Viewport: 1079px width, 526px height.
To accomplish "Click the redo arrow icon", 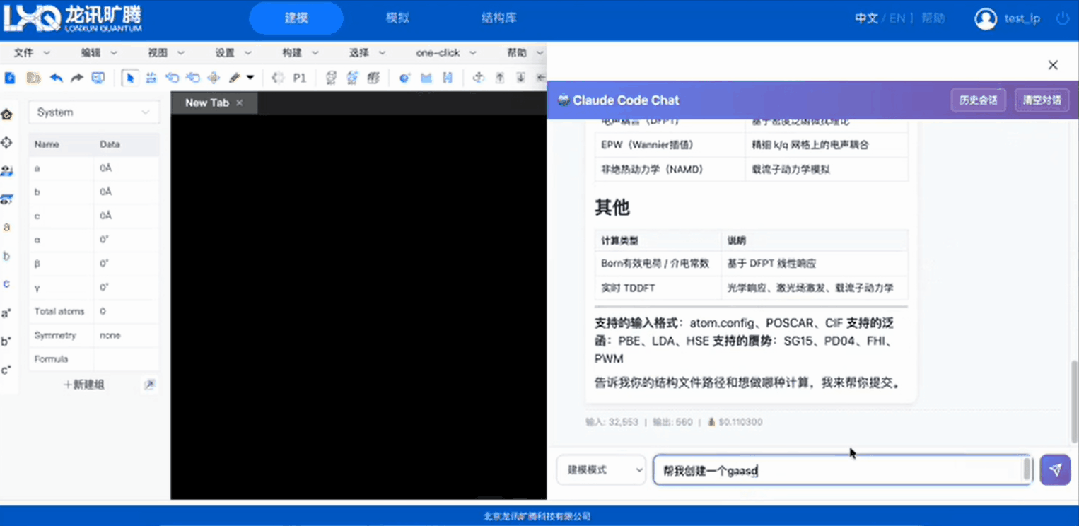I will click(77, 78).
